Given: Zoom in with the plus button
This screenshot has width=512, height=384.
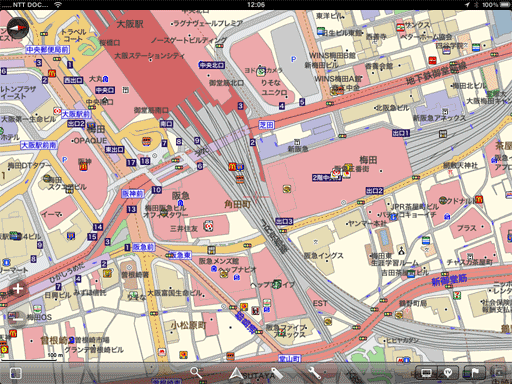Looking at the screenshot, I should tap(18, 289).
